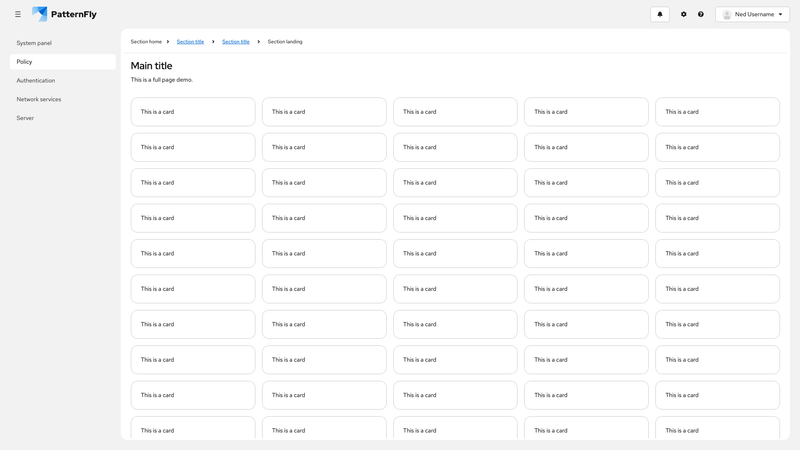Expand the Ned Username dropdown
This screenshot has height=450, width=800.
tap(753, 14)
